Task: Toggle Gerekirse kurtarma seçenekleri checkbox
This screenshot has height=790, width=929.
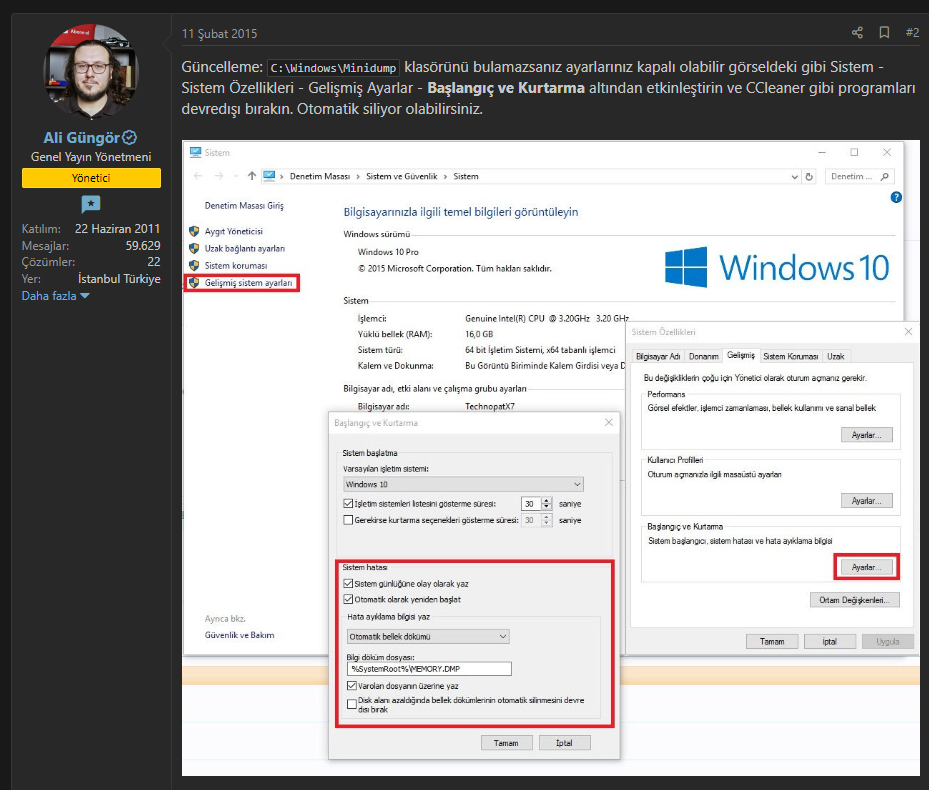Action: coord(348,520)
